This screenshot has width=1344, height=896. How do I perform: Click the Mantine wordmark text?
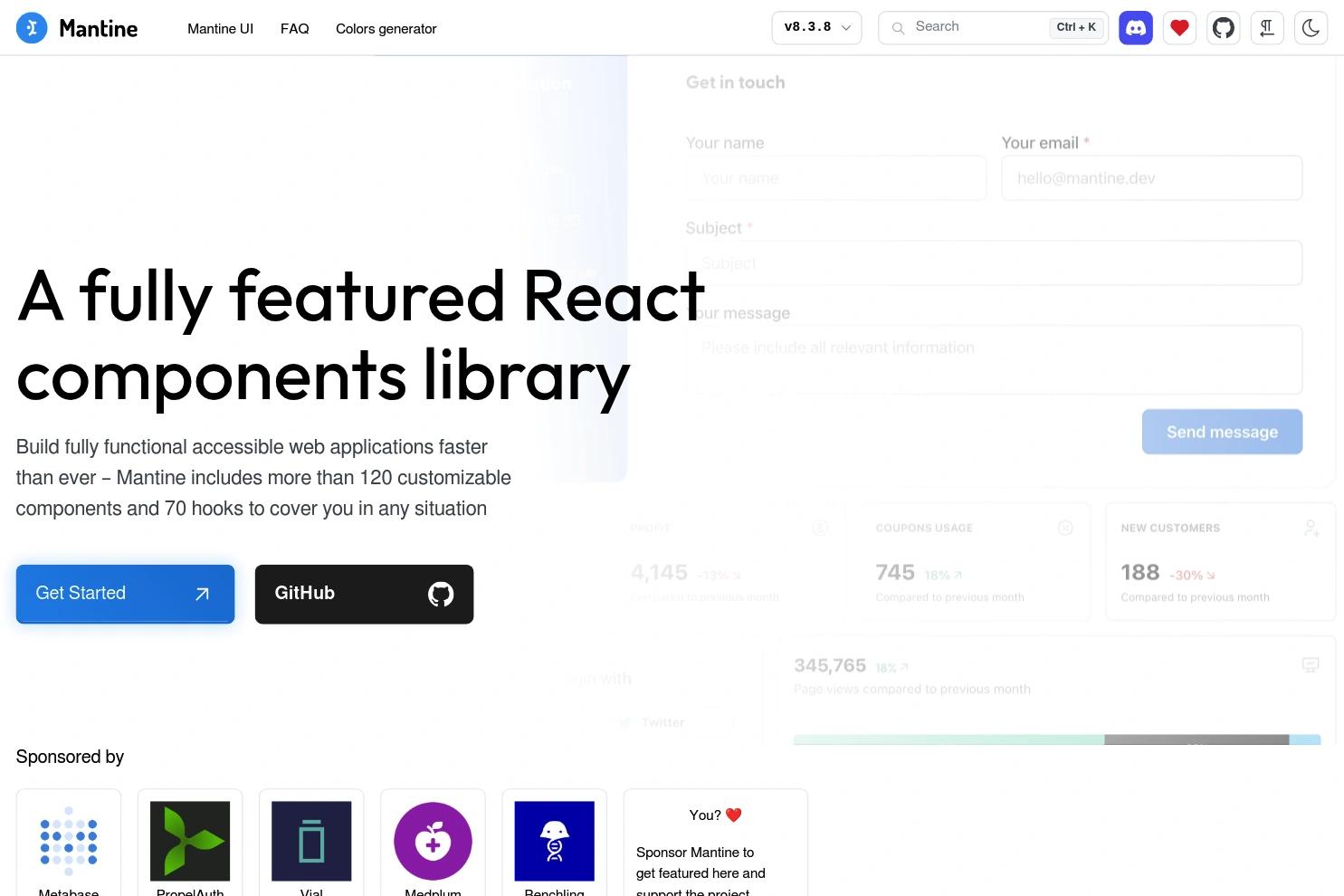(98, 28)
